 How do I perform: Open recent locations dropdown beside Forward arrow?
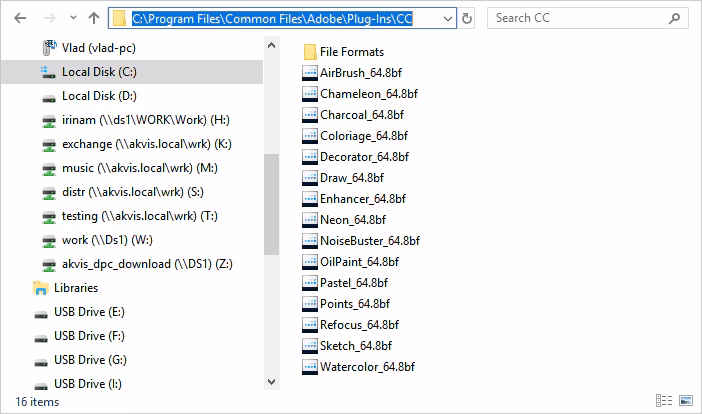coord(71,18)
